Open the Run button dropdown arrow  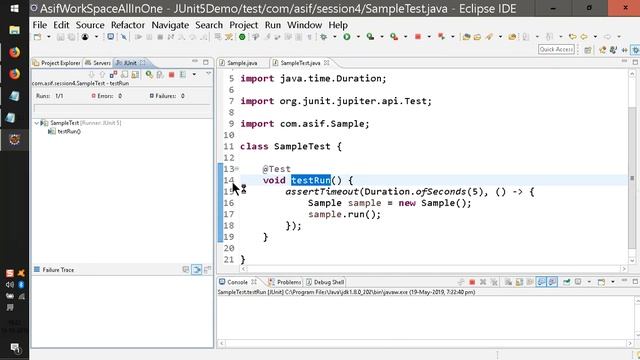358,37
